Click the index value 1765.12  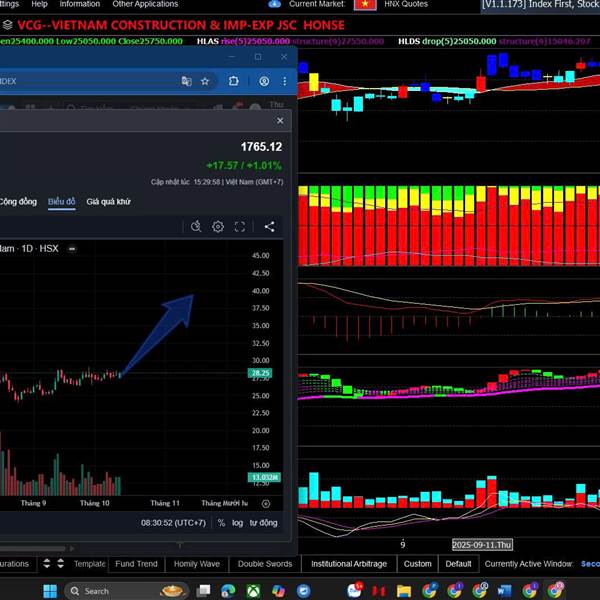coord(261,147)
